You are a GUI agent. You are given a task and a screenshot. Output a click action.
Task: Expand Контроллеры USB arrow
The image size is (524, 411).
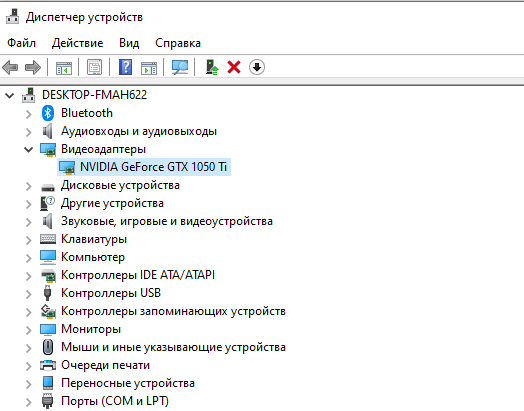tap(29, 294)
